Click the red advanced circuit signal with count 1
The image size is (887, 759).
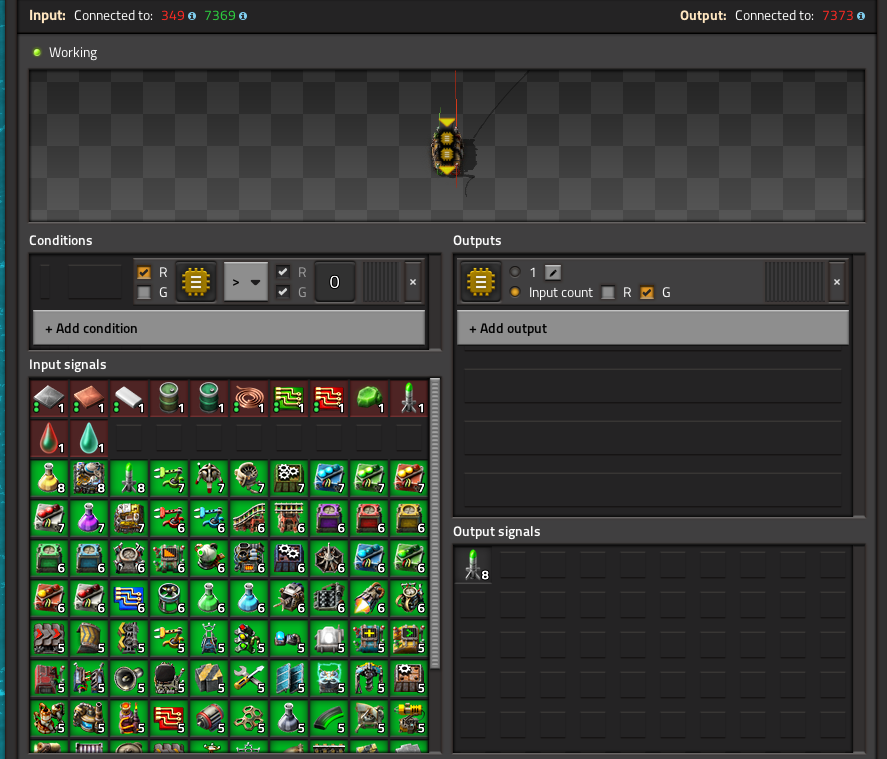click(329, 398)
